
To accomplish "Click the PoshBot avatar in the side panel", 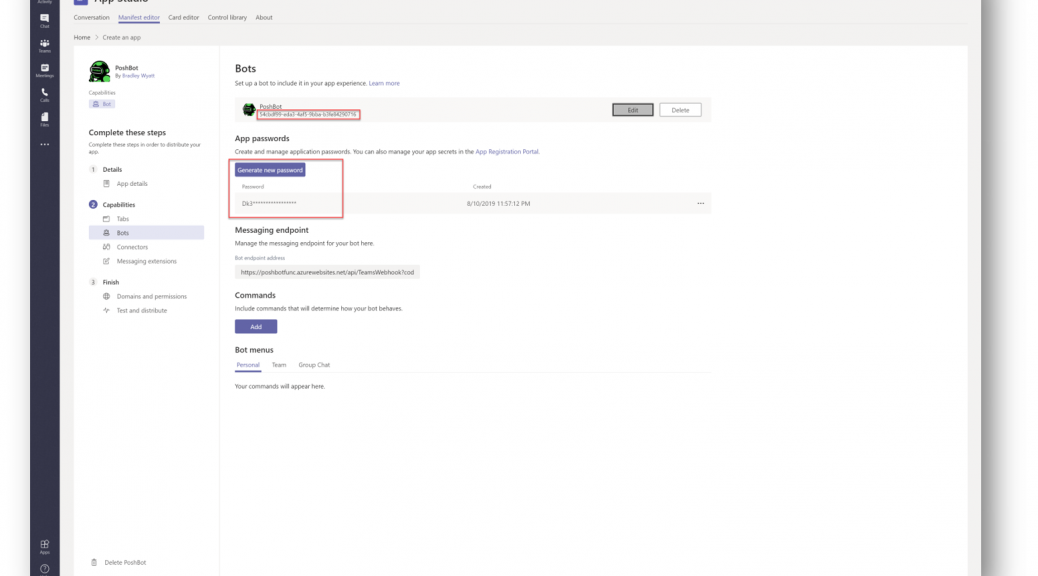I will (99, 71).
